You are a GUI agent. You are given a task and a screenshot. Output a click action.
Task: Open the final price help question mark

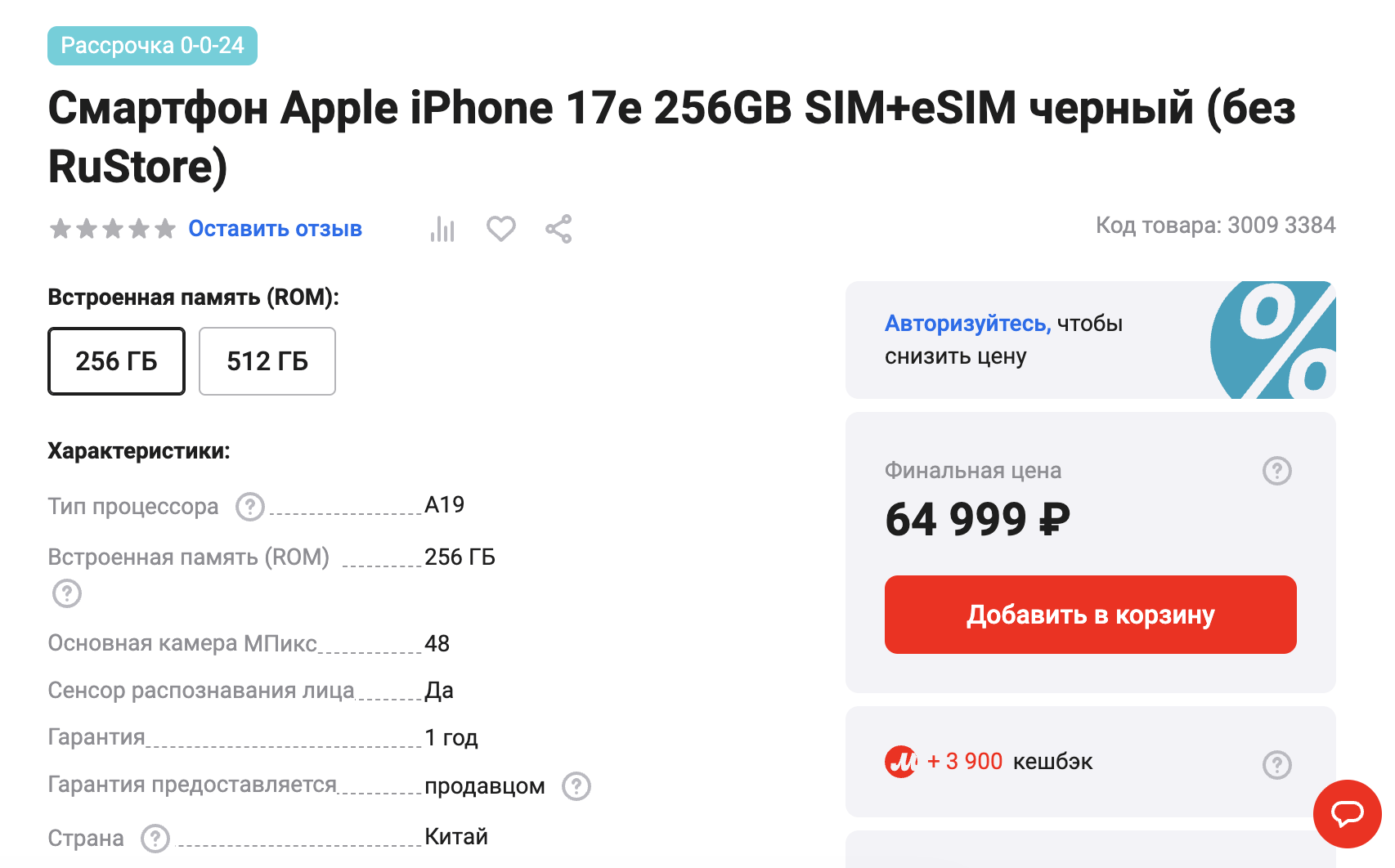pyautogui.click(x=1278, y=471)
